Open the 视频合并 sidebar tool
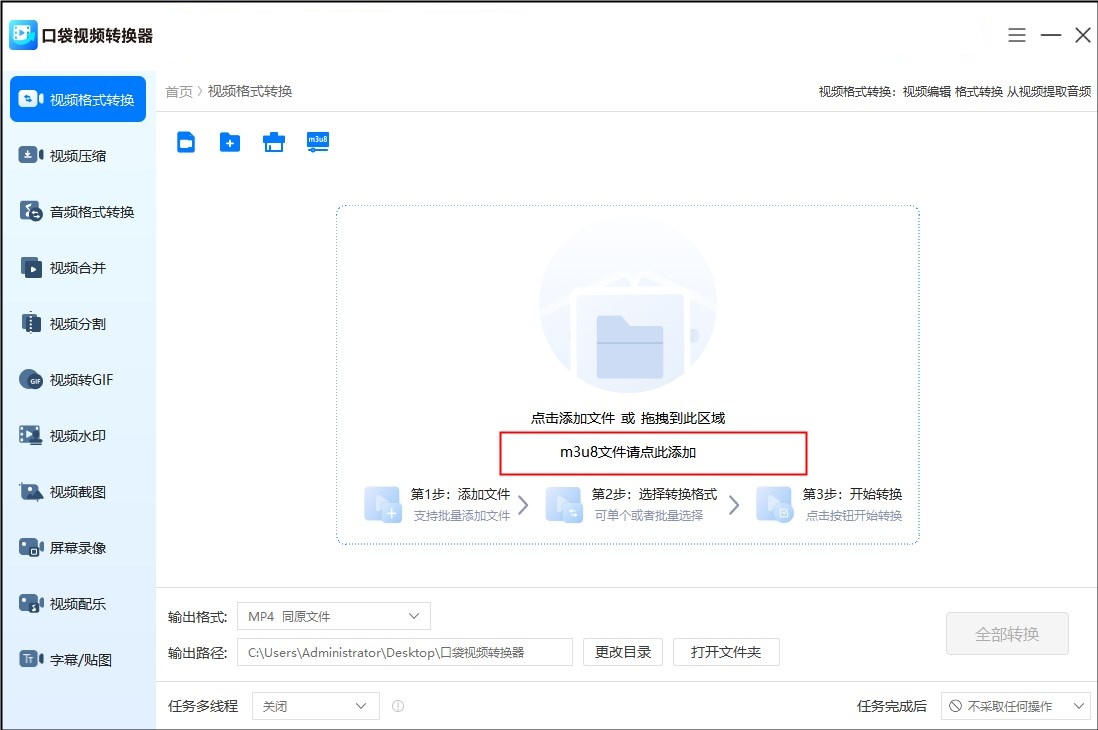 point(80,267)
